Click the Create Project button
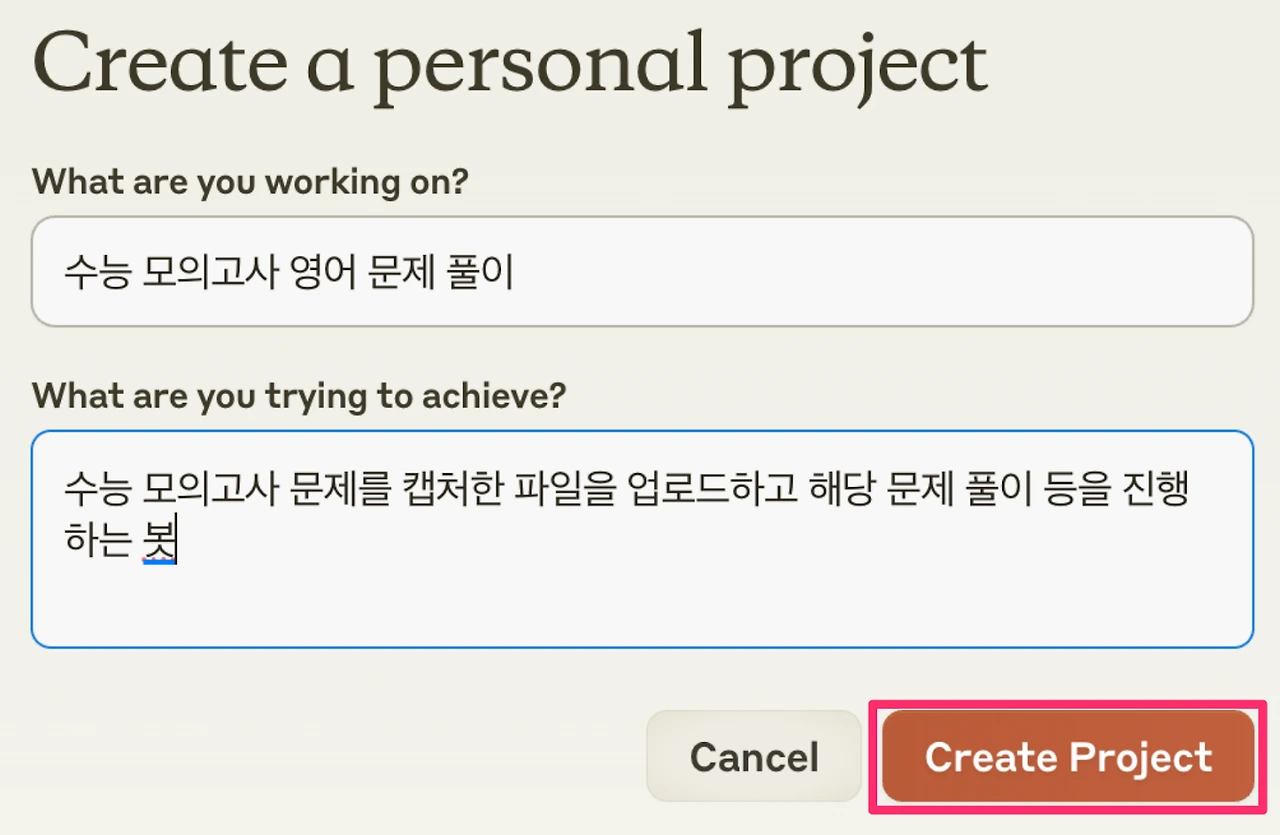 coord(1068,757)
